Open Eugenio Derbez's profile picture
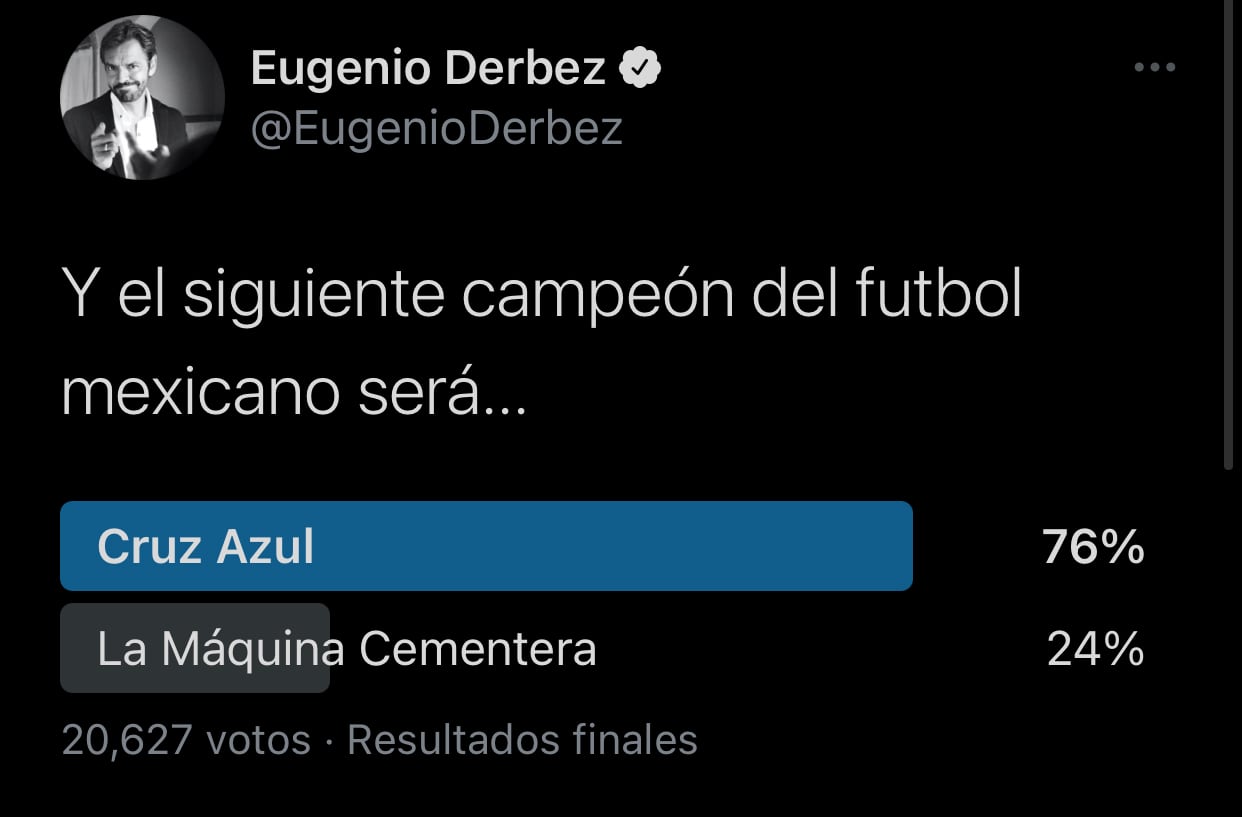This screenshot has width=1242, height=817. pos(142,98)
